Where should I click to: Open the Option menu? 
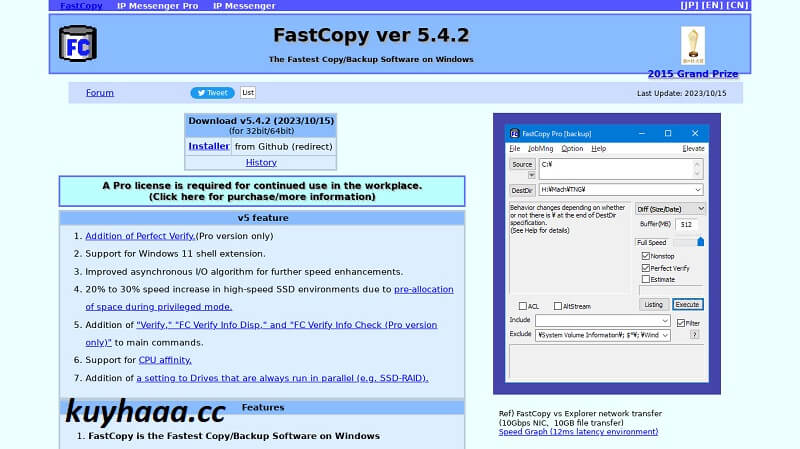tap(572, 148)
